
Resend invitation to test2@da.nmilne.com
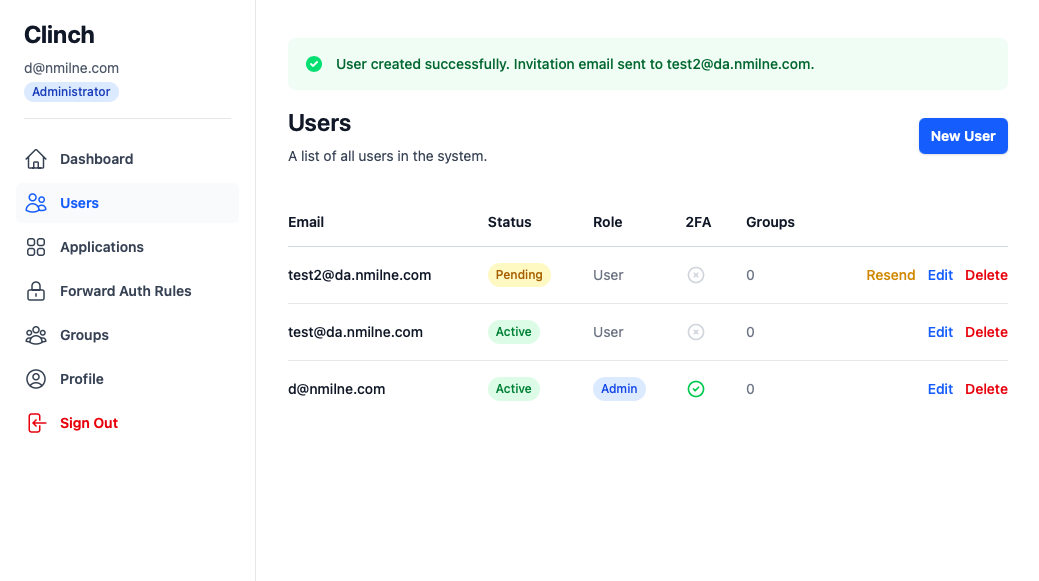pos(890,275)
